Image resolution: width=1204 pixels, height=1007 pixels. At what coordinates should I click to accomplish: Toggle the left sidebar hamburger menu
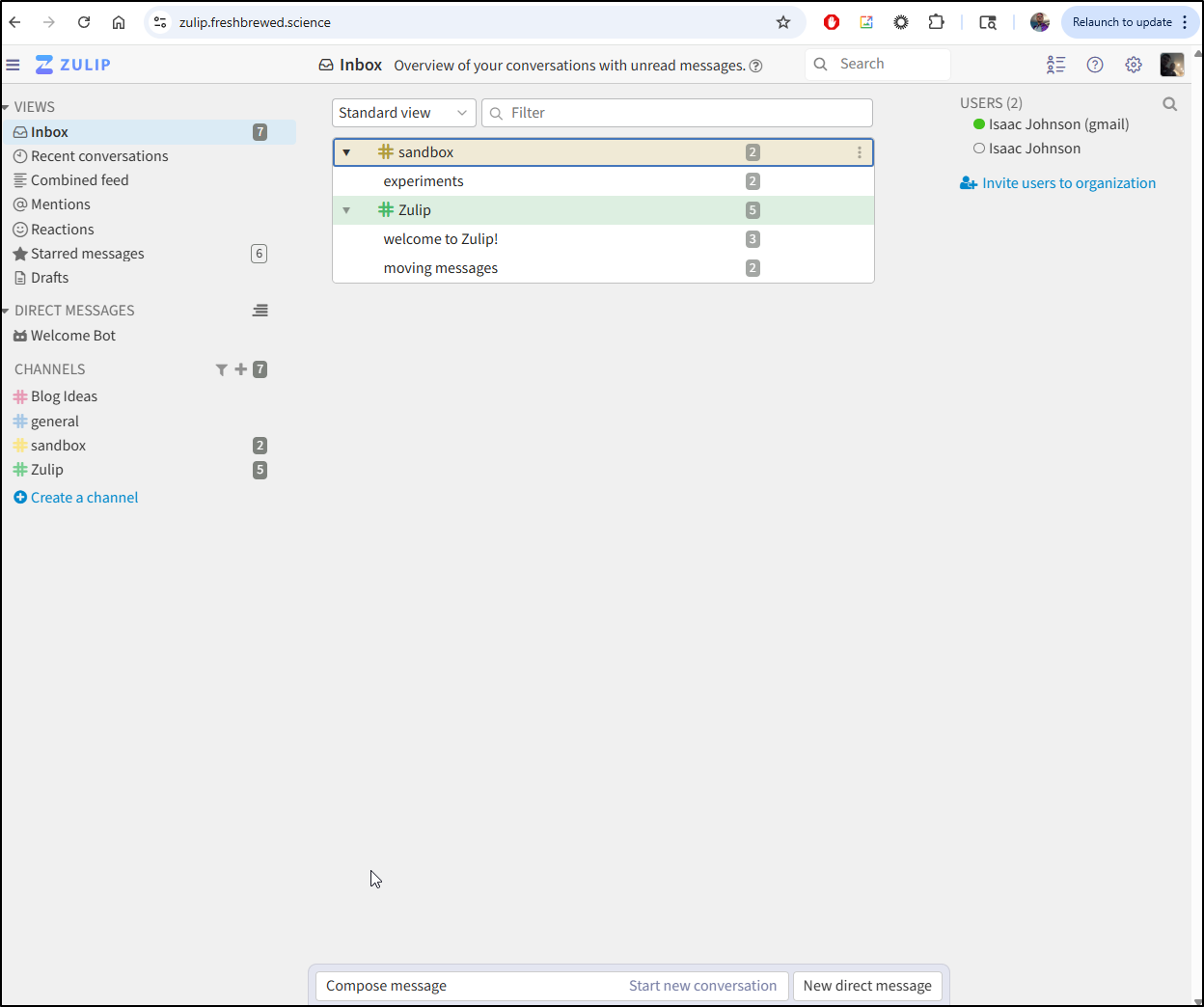coord(13,65)
